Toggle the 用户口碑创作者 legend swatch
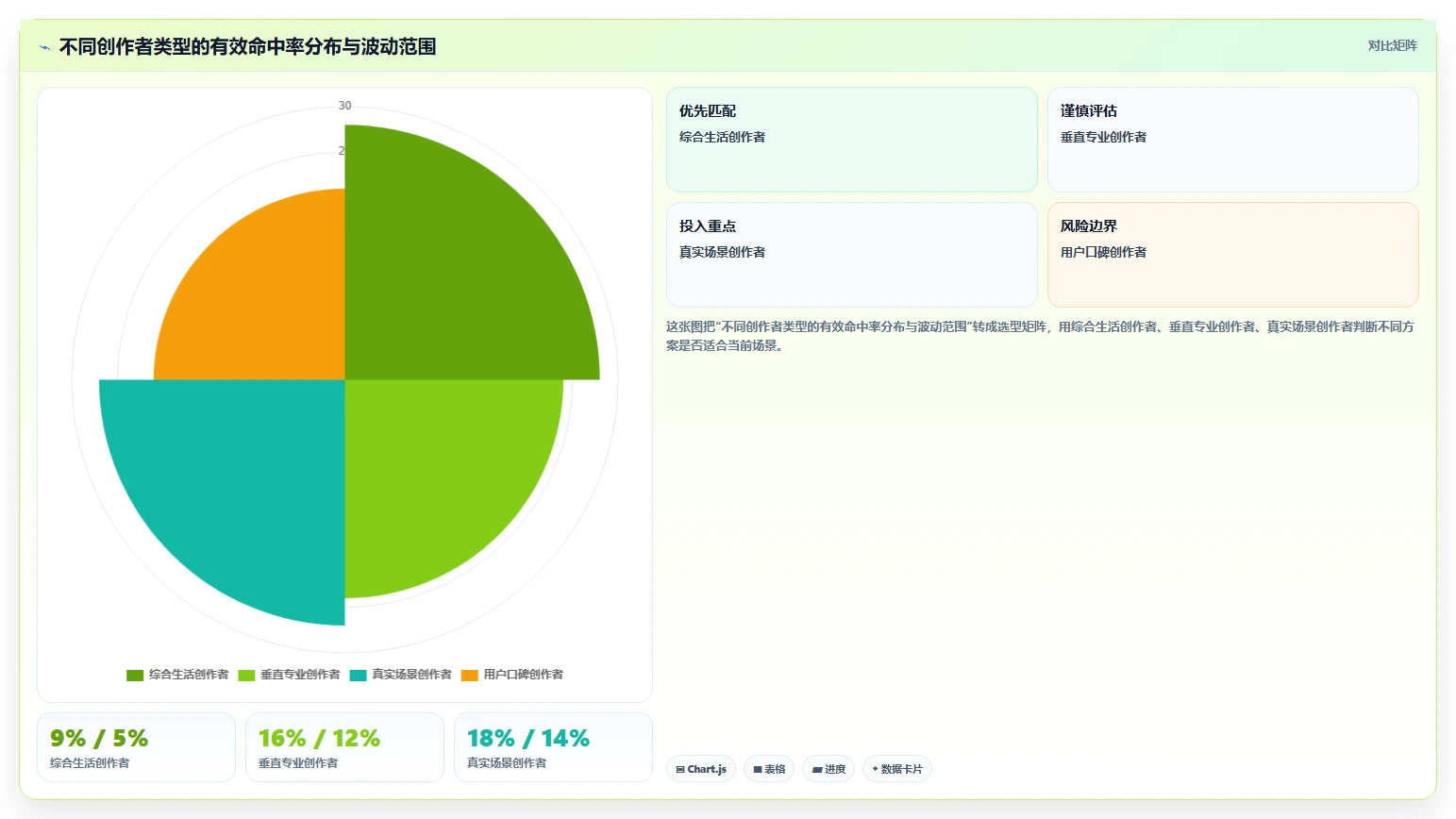The width and height of the screenshot is (1456, 819). click(469, 675)
